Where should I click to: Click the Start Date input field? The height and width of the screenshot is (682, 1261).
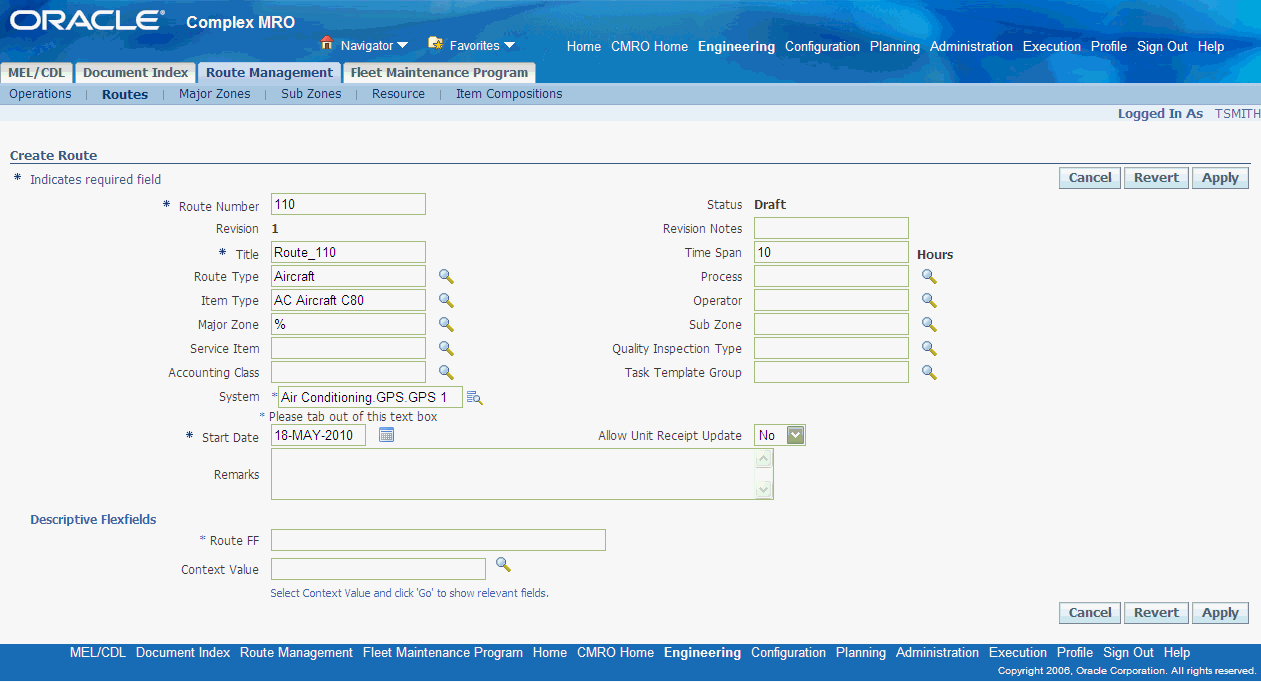318,435
